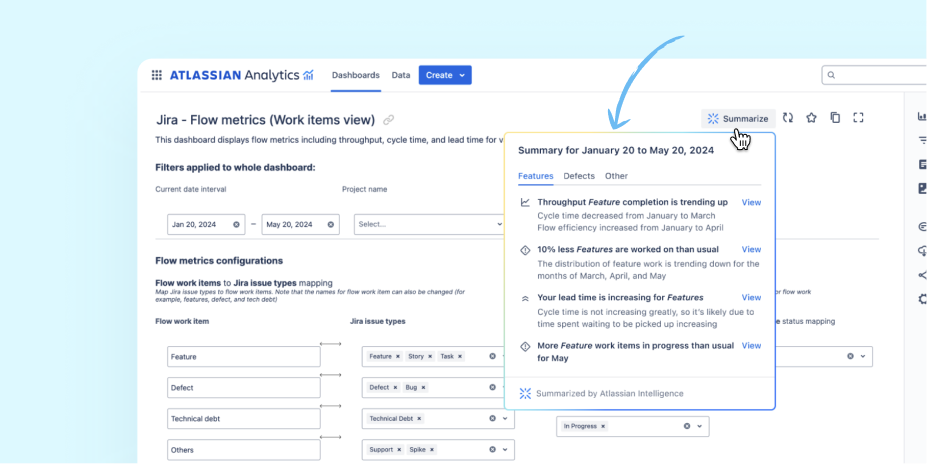927x464 pixels.
Task: Click the duplicate dashboard icon
Action: click(835, 118)
